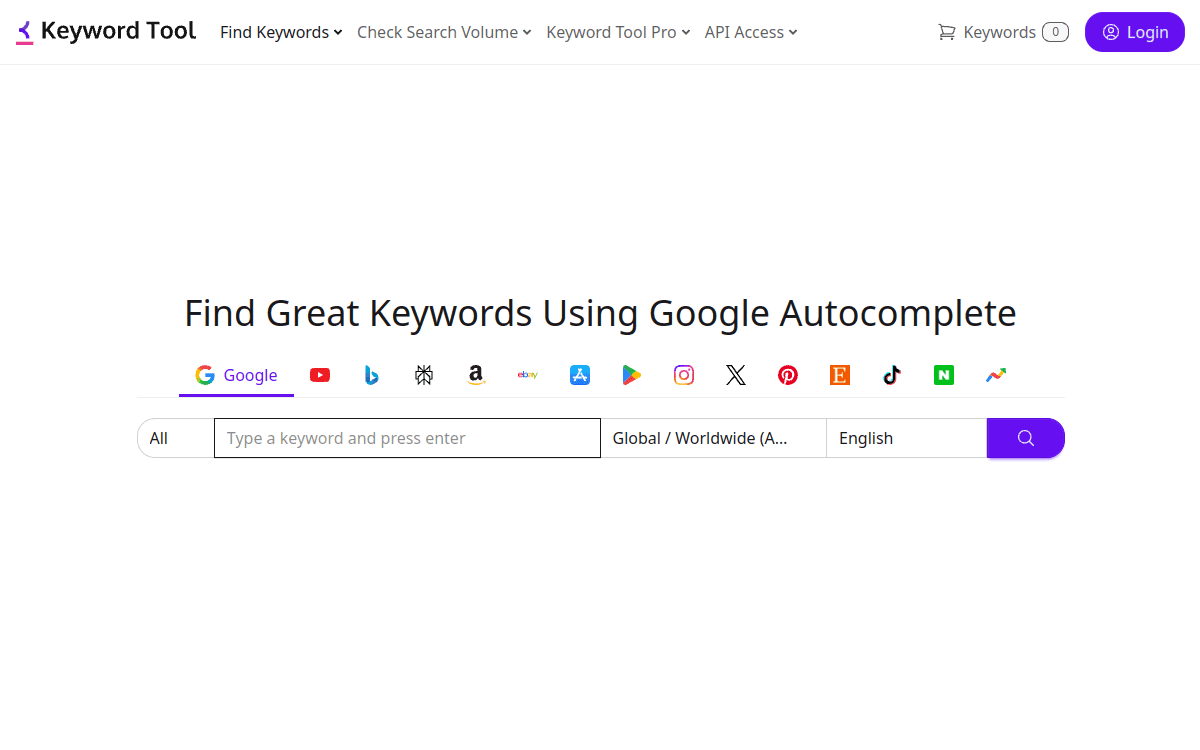Switch to Pinterest keyword research
Screen dimensions: 1200x750
point(788,375)
